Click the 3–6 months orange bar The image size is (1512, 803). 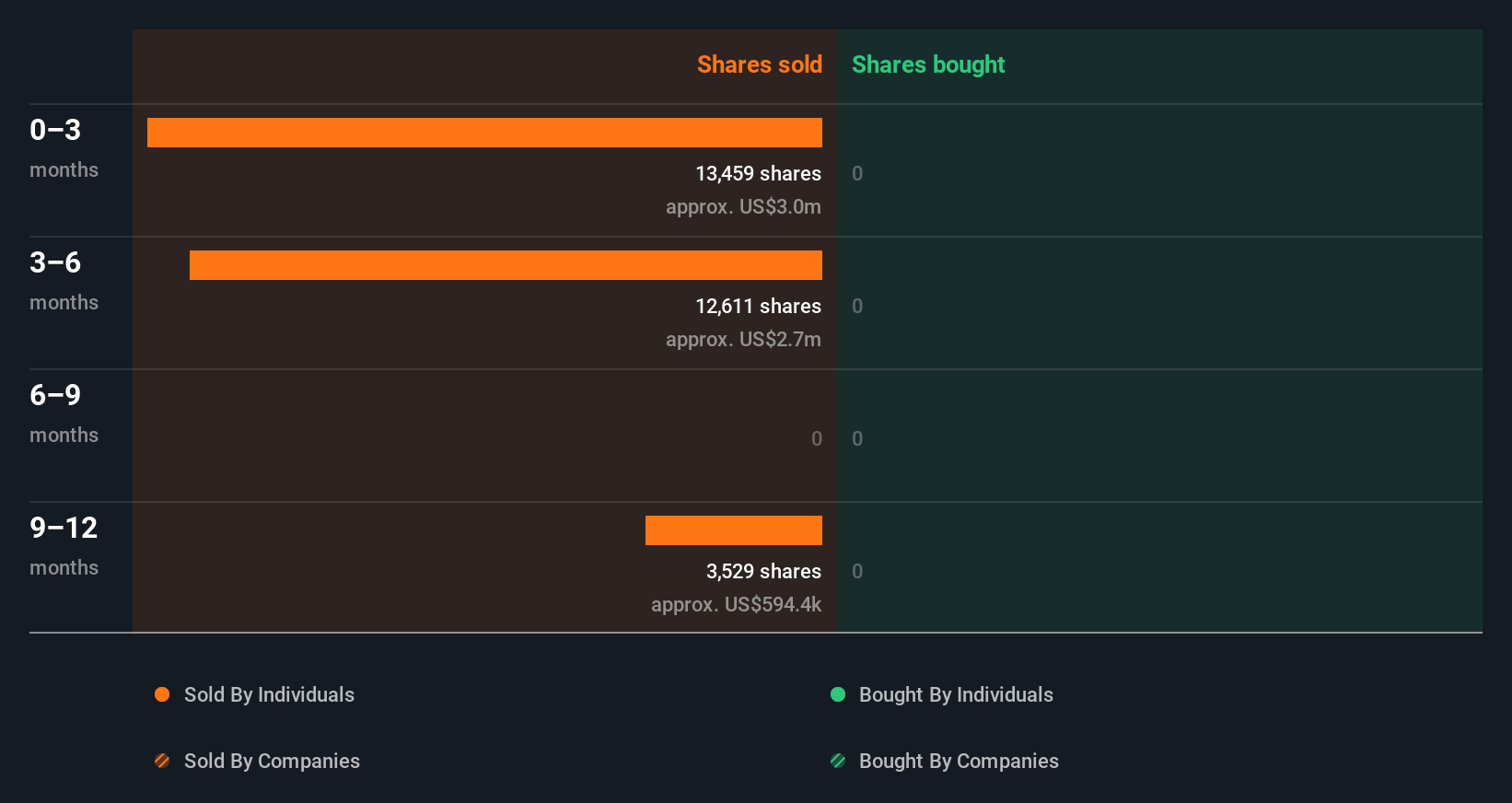[x=506, y=265]
